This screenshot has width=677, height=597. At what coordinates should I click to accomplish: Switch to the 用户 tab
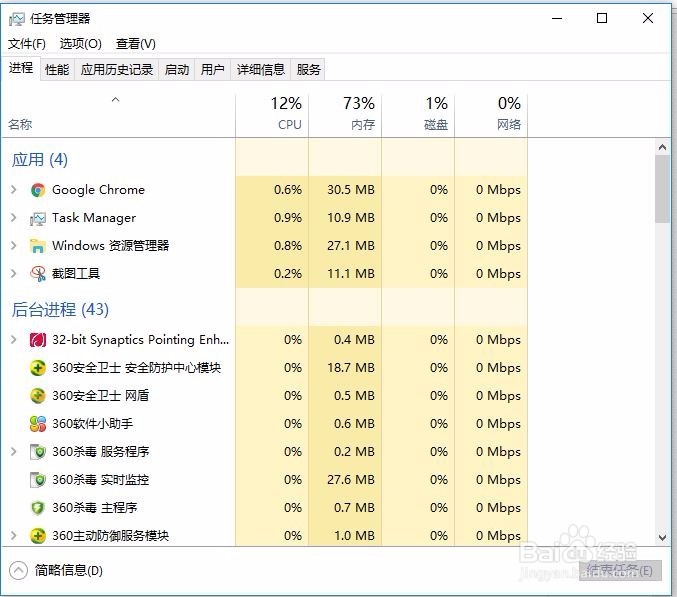coord(212,69)
